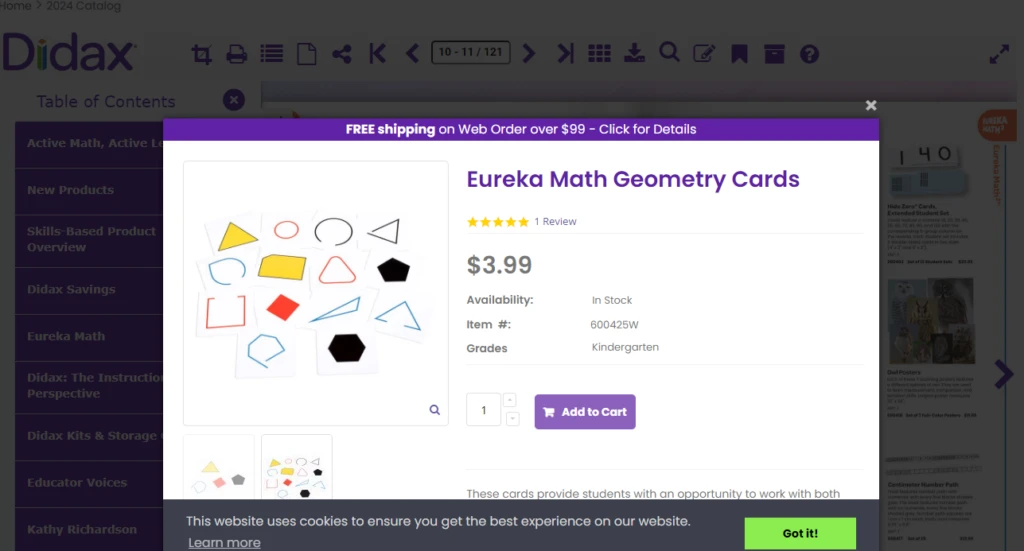Click the share icon
Viewport: 1024px width, 551px height.
(342, 54)
